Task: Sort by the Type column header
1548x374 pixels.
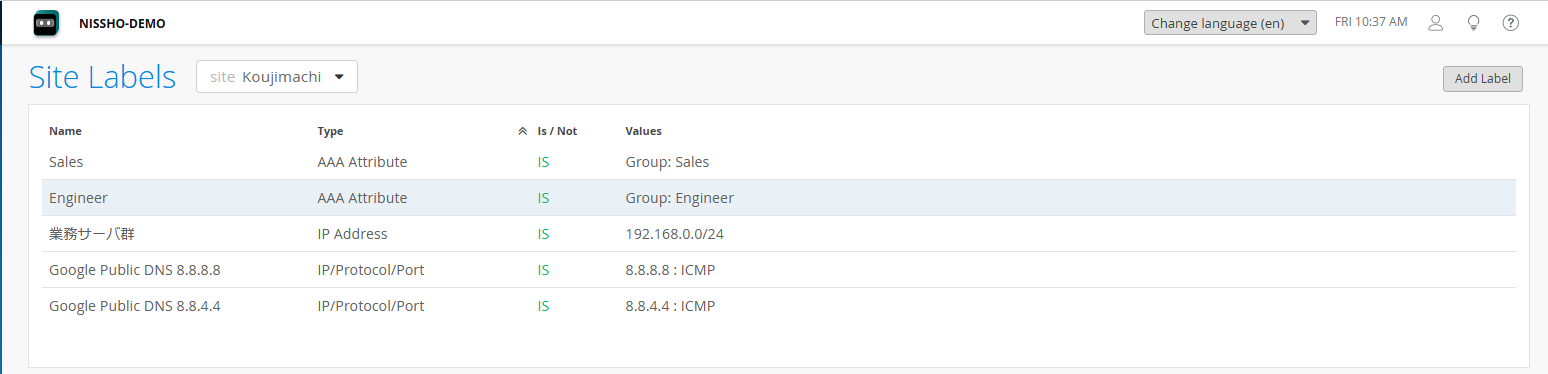Action: pos(330,131)
